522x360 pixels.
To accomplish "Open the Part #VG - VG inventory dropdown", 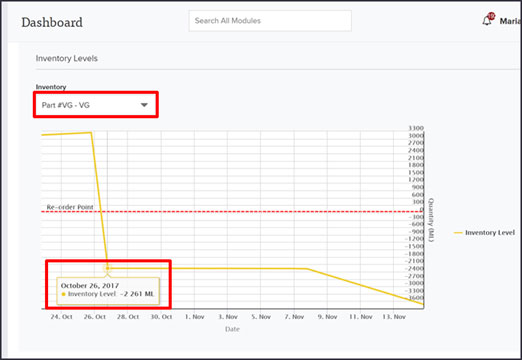I will (96, 105).
